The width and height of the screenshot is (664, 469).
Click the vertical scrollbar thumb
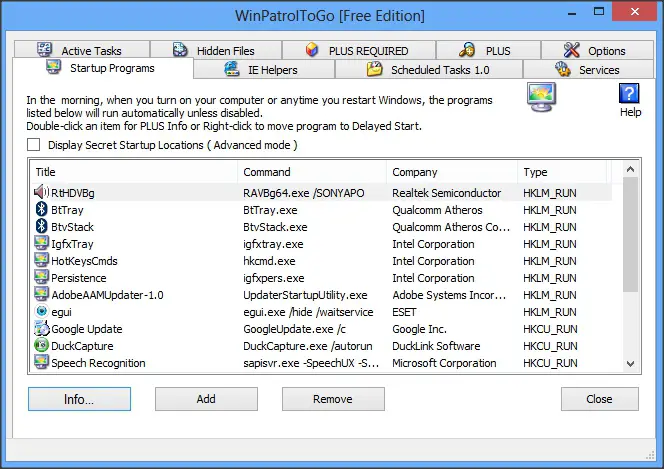630,234
